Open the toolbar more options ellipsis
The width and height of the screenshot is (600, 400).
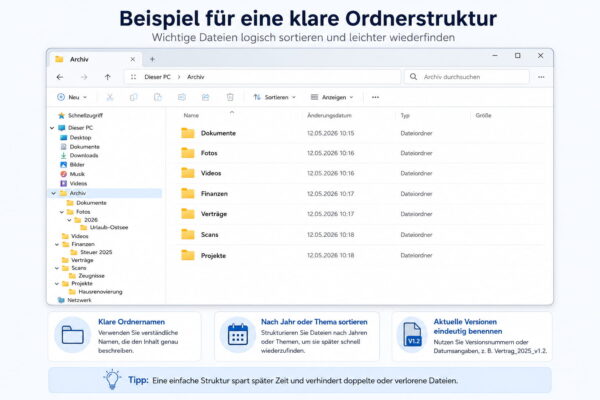[x=375, y=97]
